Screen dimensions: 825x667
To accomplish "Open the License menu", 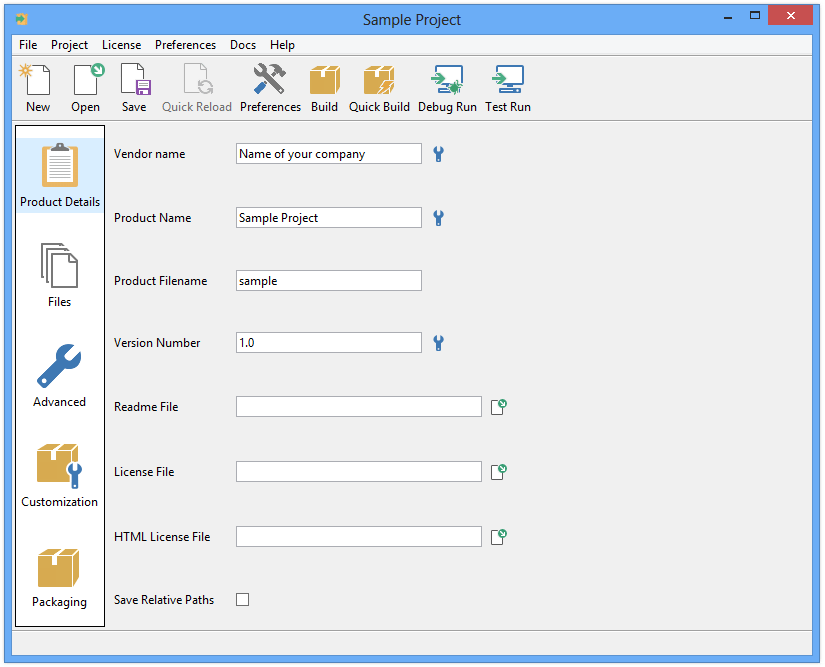I will click(121, 45).
